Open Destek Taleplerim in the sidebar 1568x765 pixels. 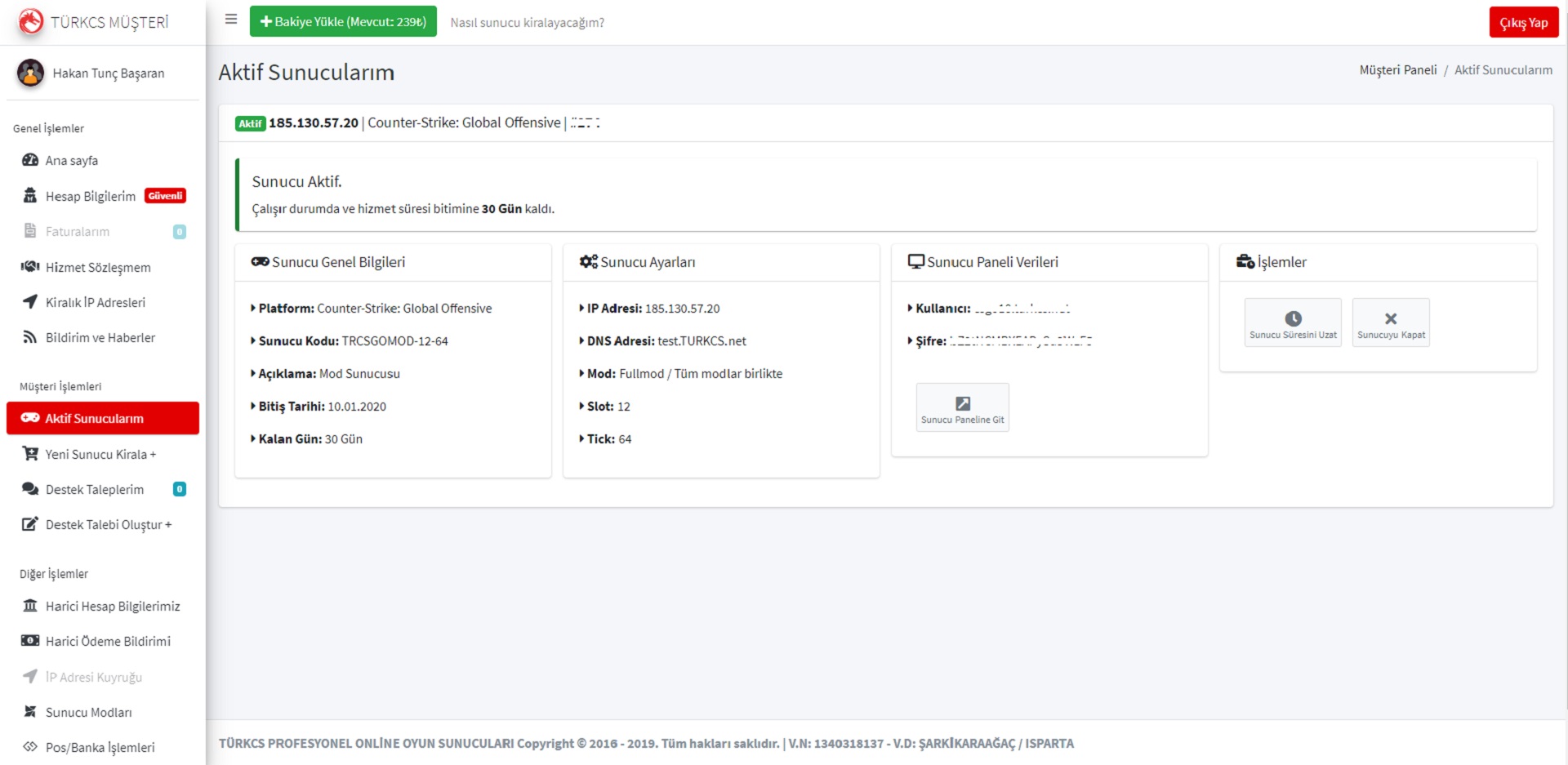click(95, 490)
